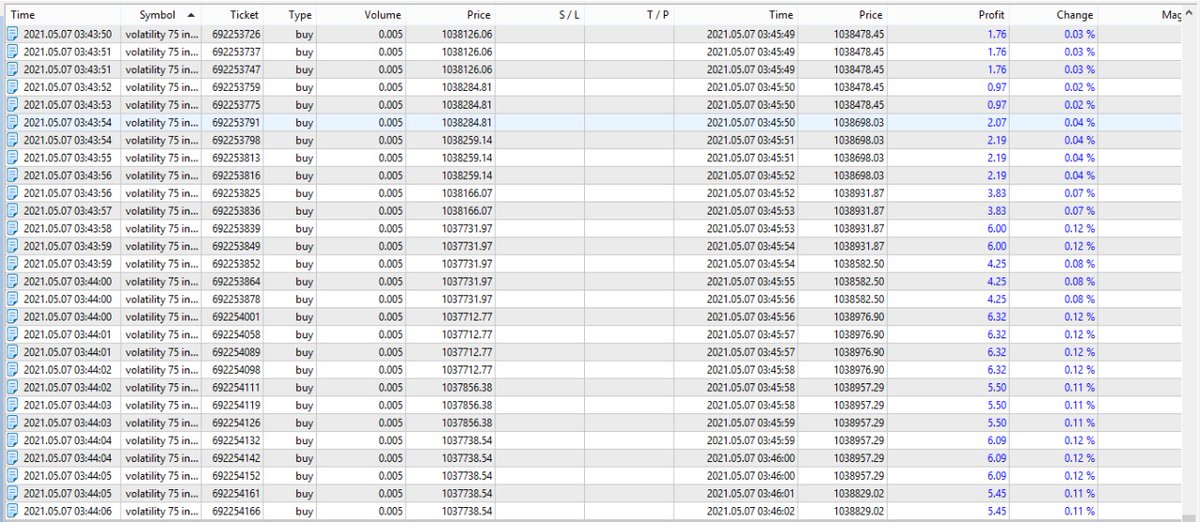Select the document icon of ticket 692254132
The width and height of the screenshot is (1200, 522).
pyautogui.click(x=12, y=441)
